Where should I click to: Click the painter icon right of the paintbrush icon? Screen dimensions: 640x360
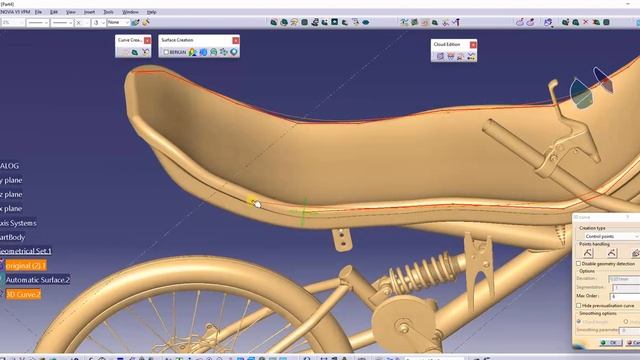pos(145,22)
